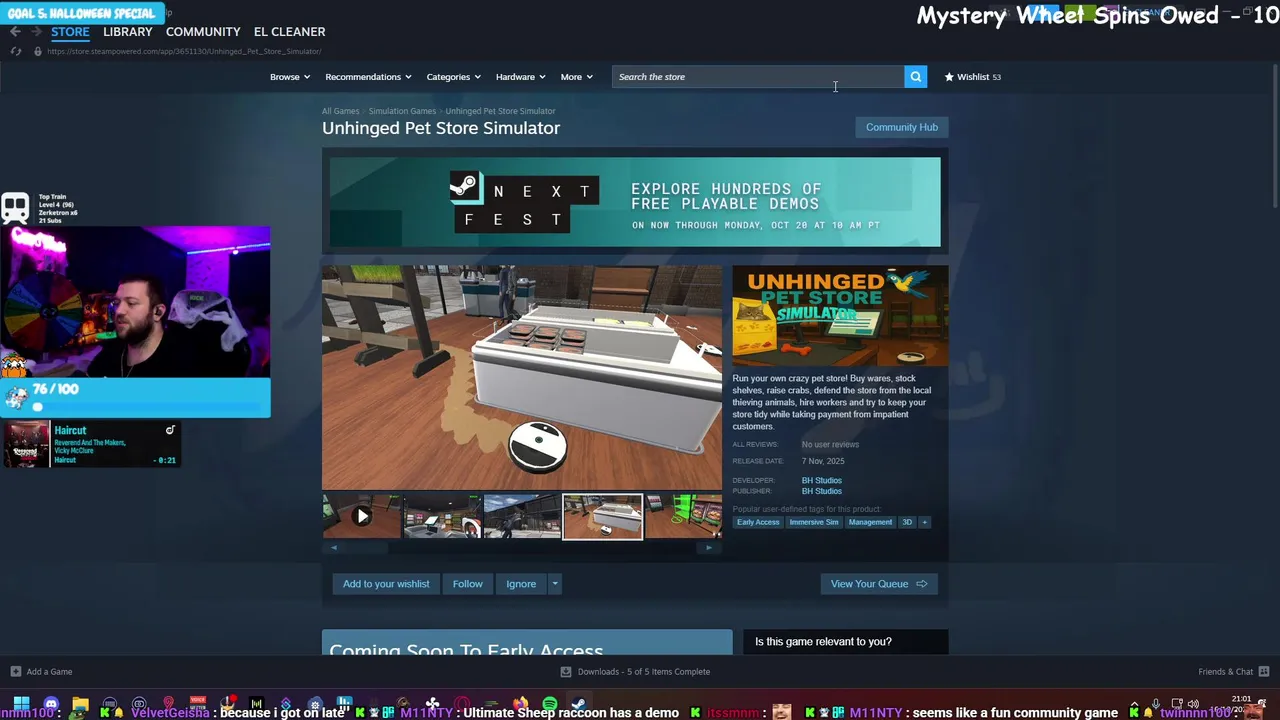Open Spotify from the taskbar

[x=550, y=704]
